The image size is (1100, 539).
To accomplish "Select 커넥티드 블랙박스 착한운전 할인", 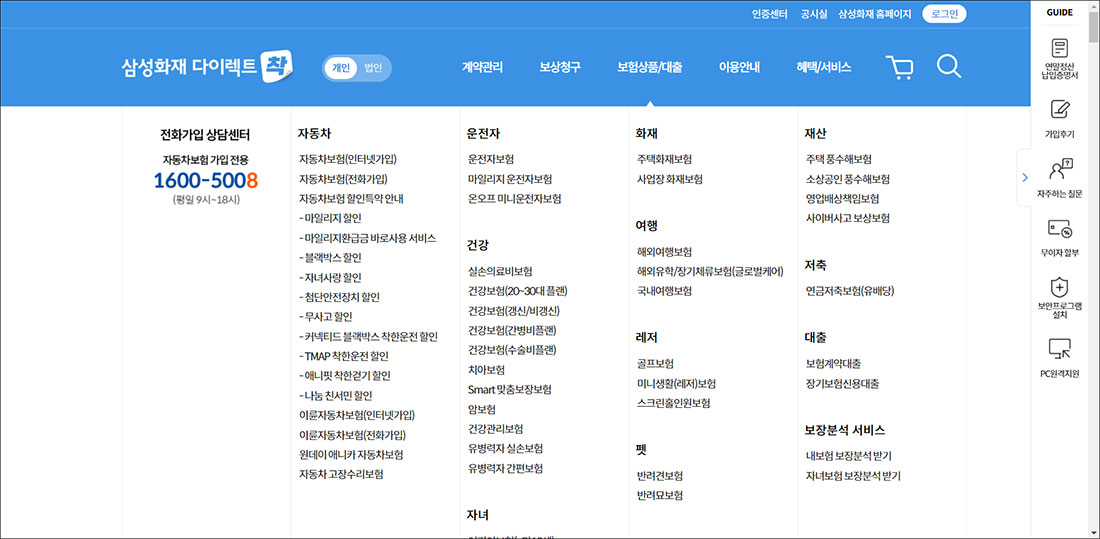I will point(368,336).
